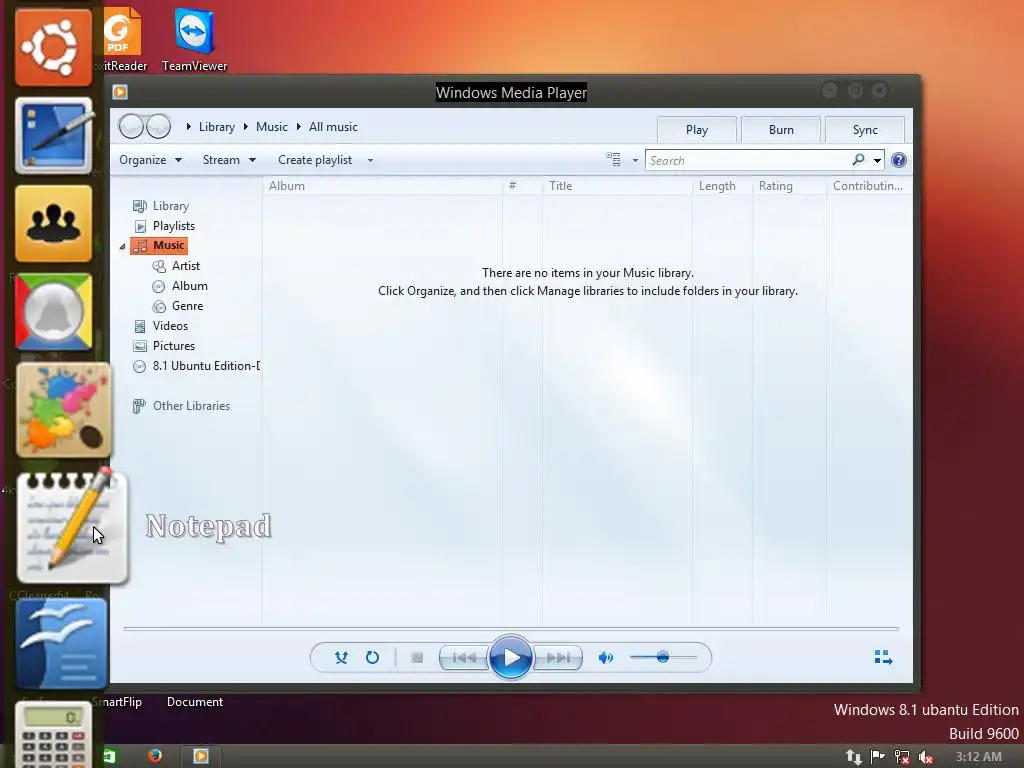1024x768 pixels.
Task: Click the Action Center flag tray icon
Action: point(878,757)
